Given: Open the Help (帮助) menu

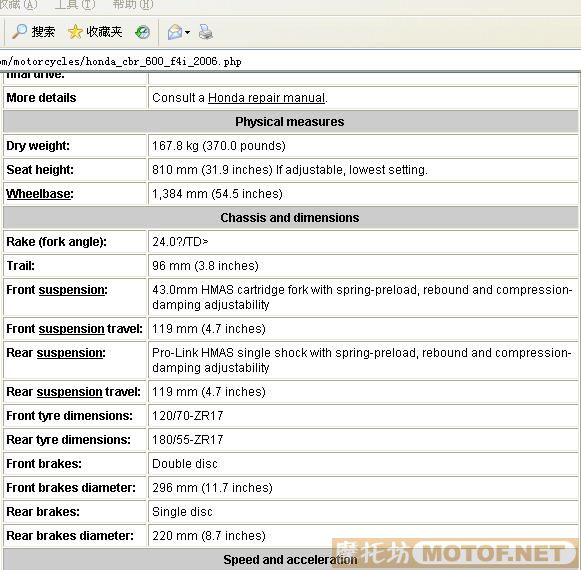Looking at the screenshot, I should coord(133,4).
